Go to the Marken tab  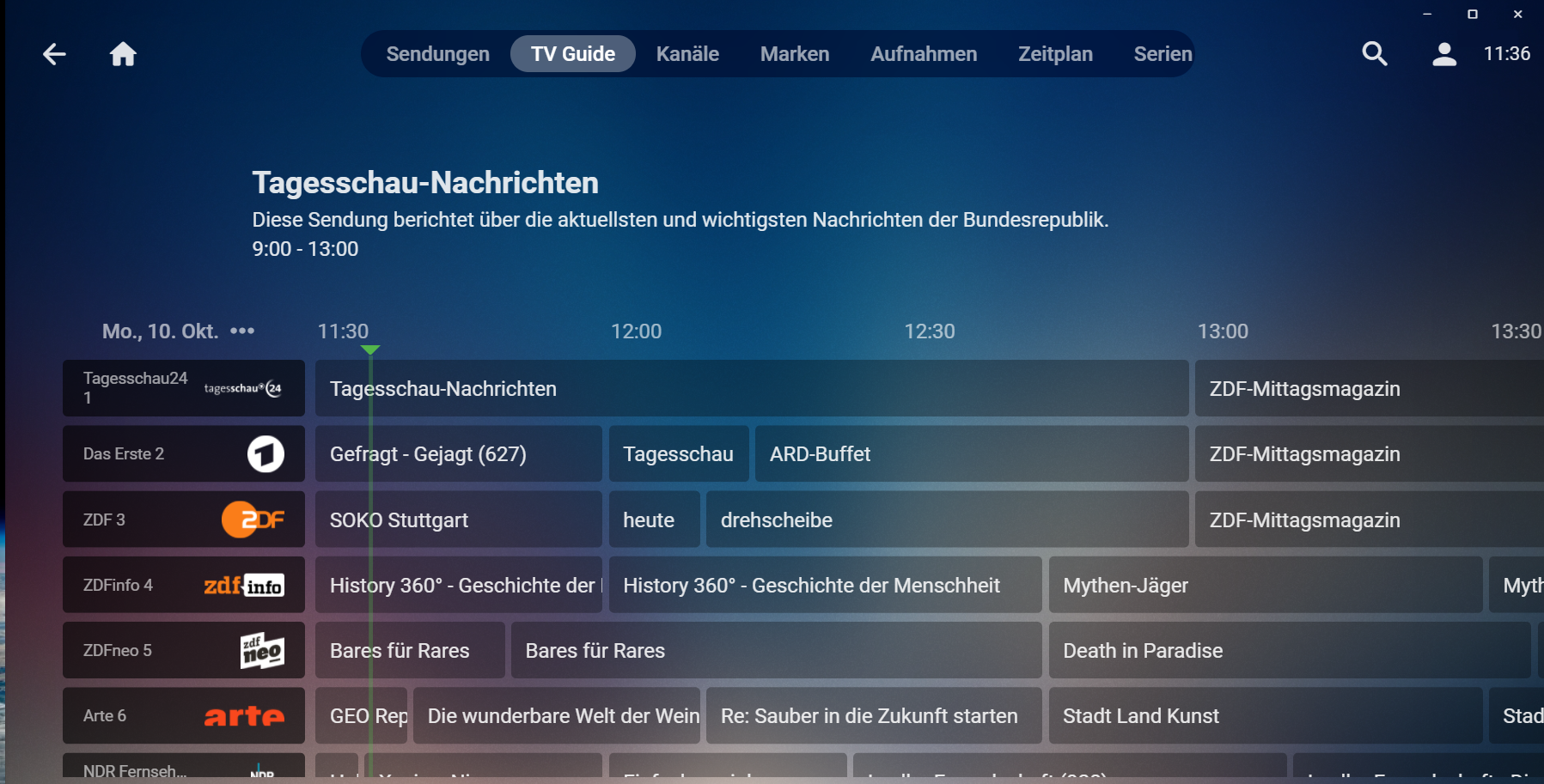[795, 54]
